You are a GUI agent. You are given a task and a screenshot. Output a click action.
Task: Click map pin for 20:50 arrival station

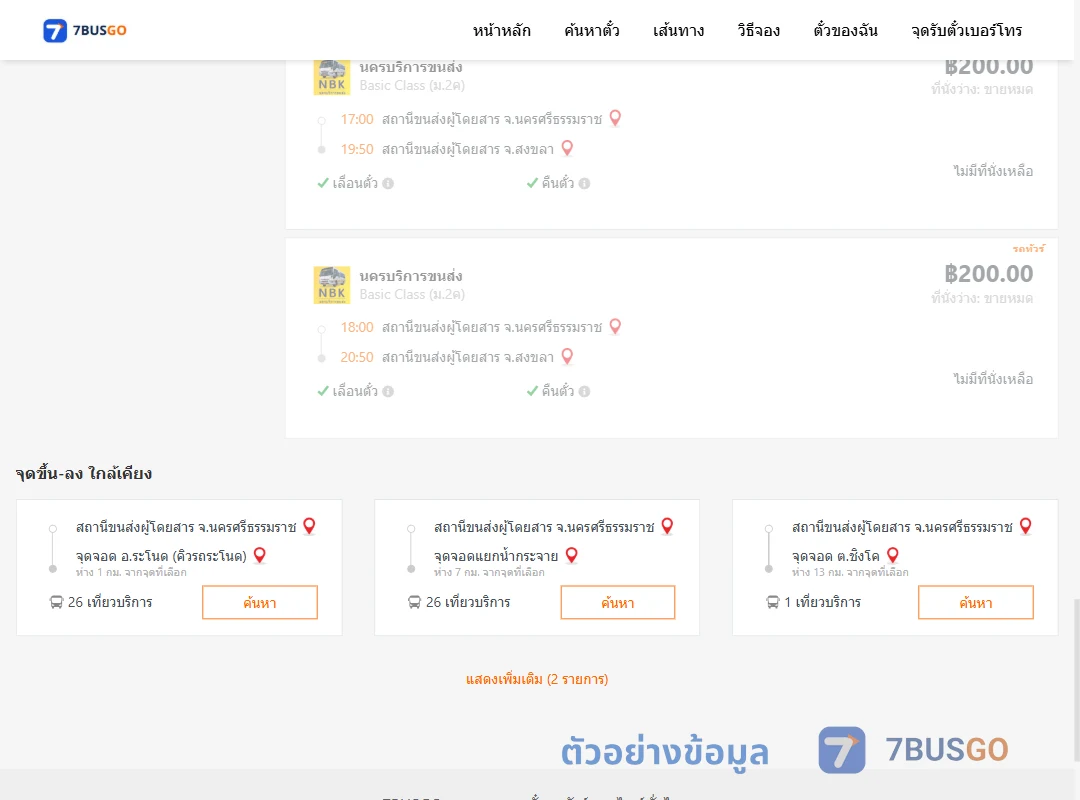(x=567, y=356)
